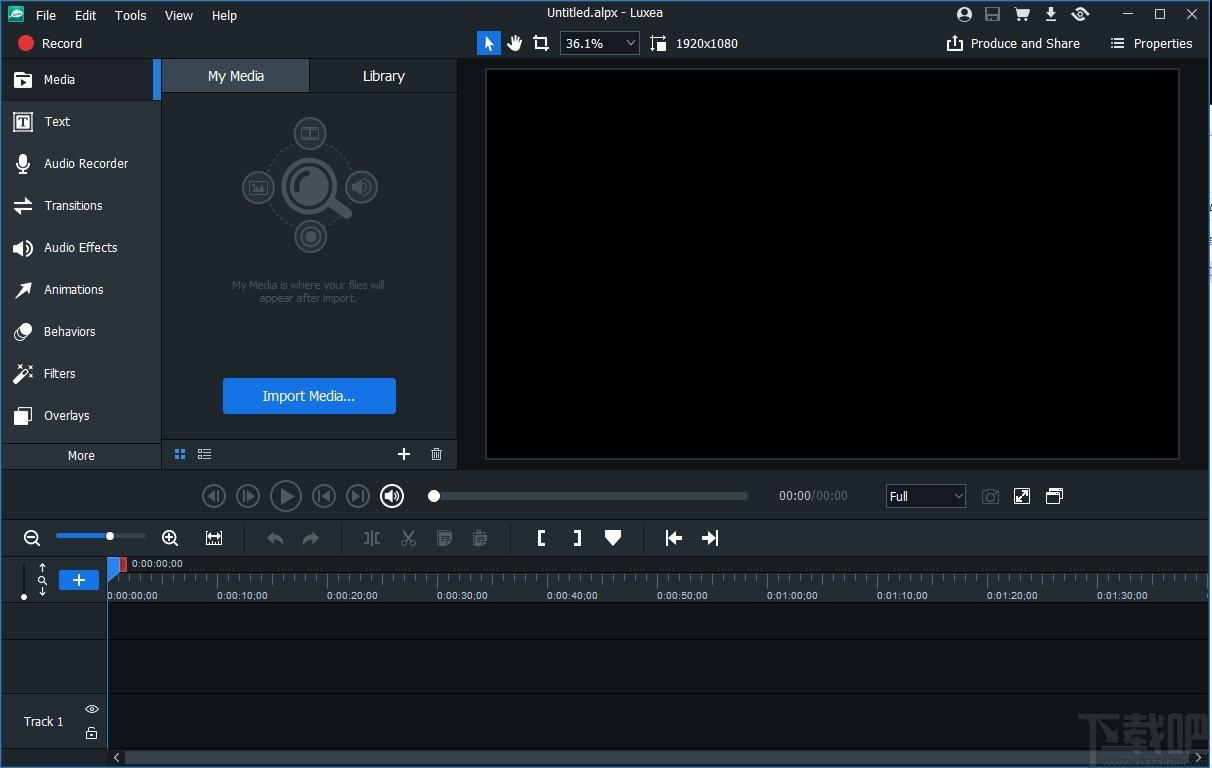Image resolution: width=1212 pixels, height=768 pixels.
Task: Select the hand pan tool
Action: coord(515,43)
